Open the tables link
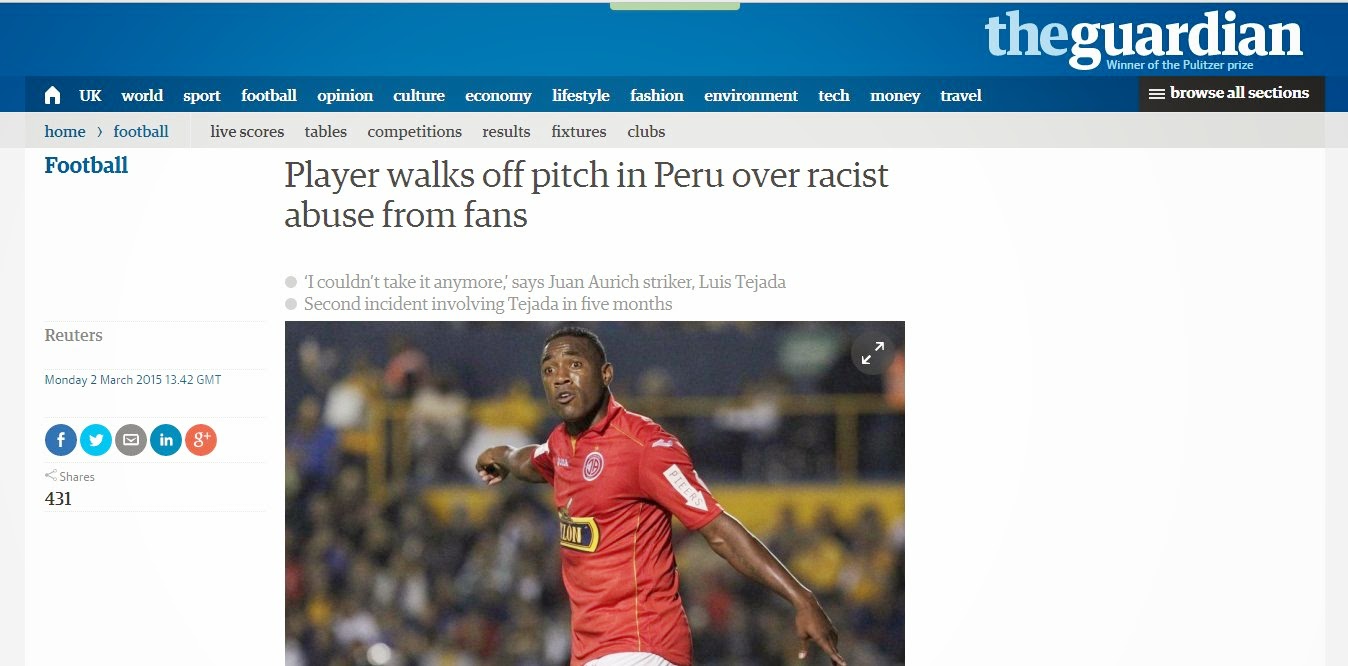This screenshot has height=666, width=1348. [x=326, y=132]
